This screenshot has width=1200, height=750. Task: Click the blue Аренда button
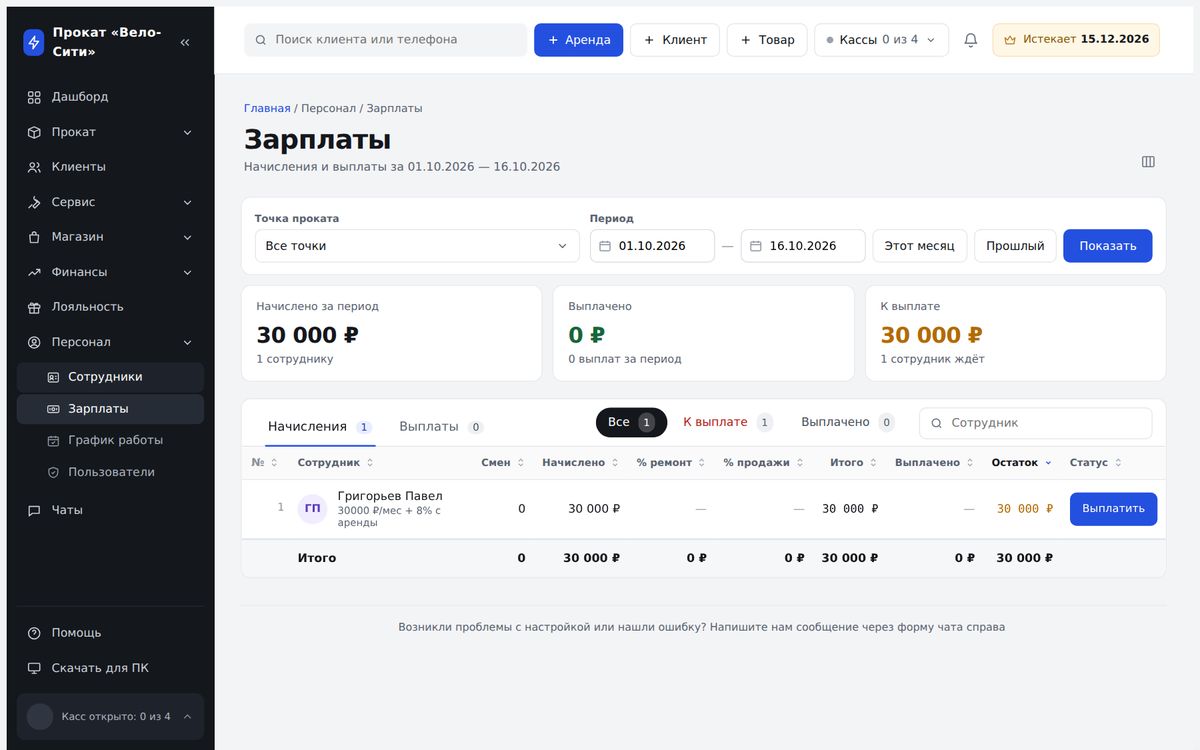(579, 40)
